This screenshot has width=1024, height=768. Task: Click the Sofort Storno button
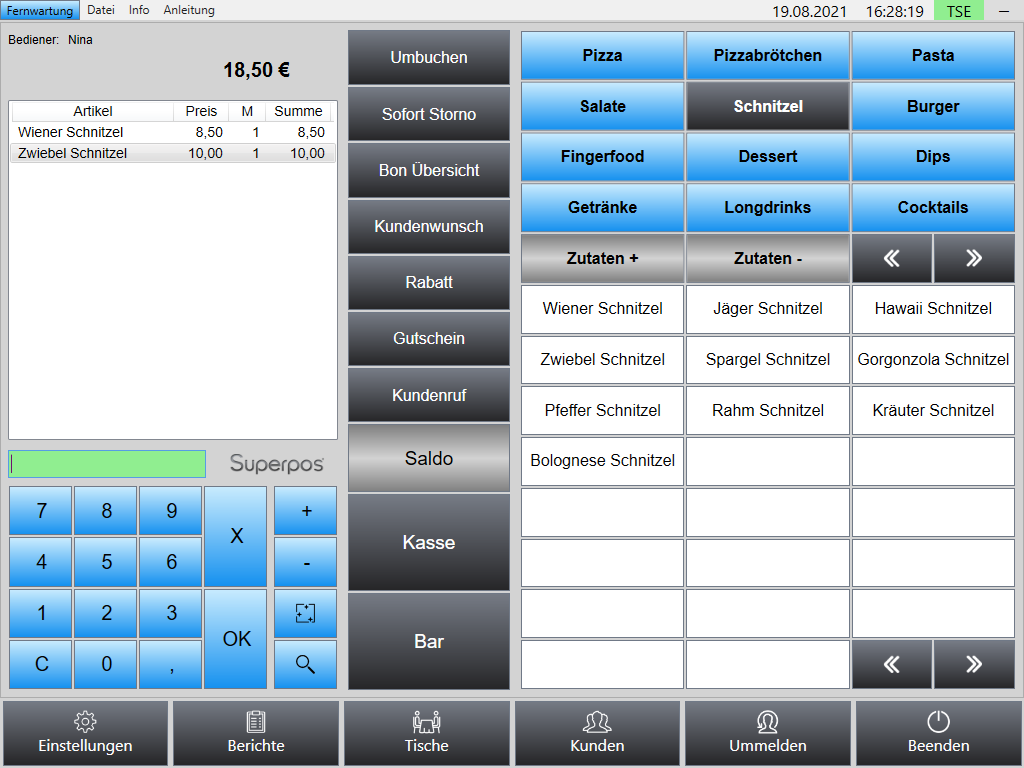pos(428,114)
